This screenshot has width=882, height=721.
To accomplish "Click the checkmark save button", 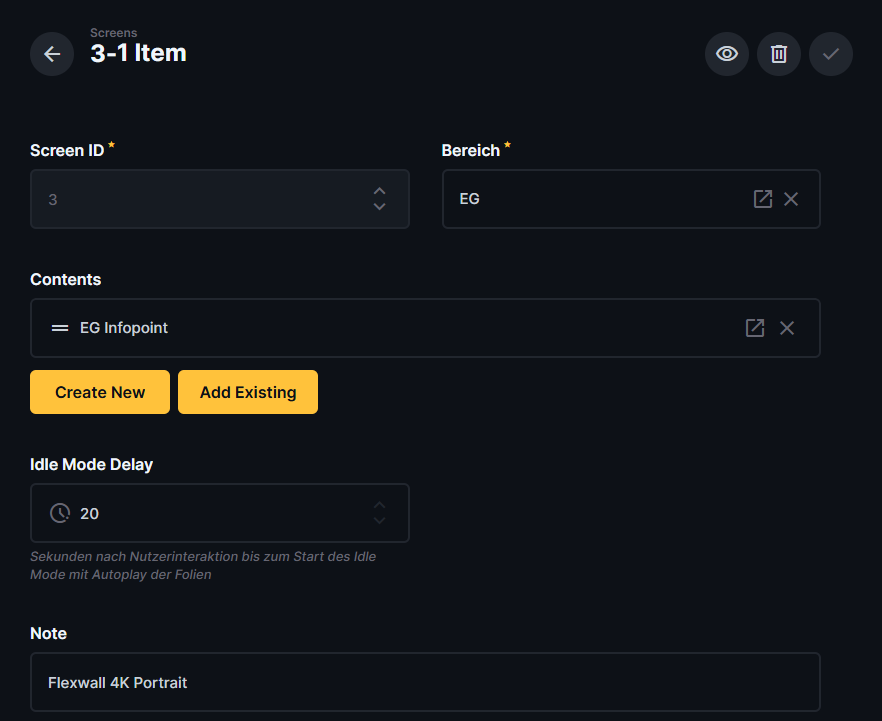I will click(831, 54).
